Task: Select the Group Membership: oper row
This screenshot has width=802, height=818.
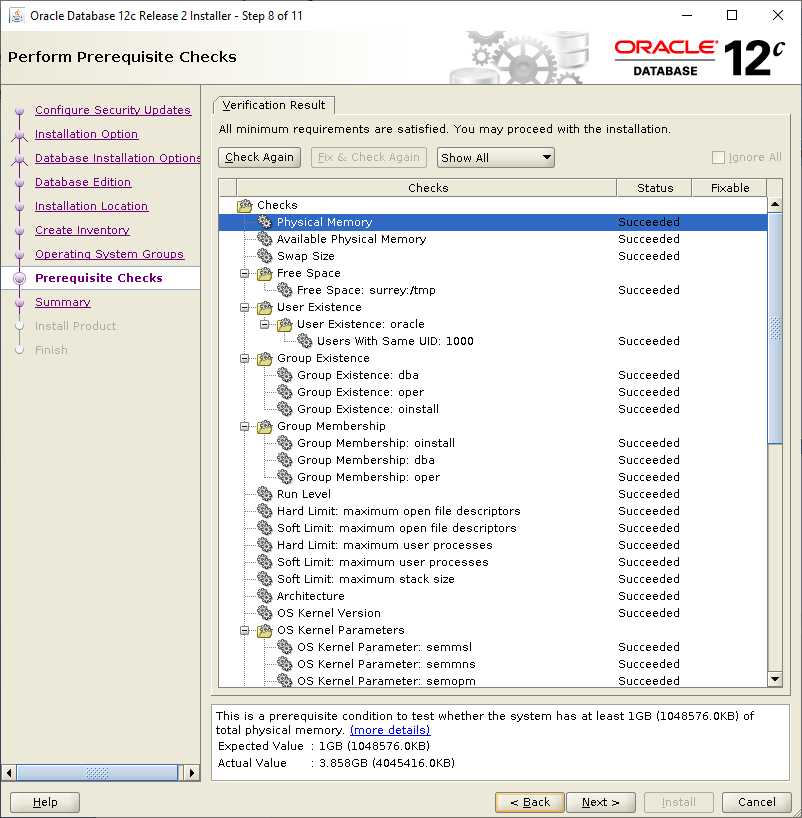Action: [493, 477]
